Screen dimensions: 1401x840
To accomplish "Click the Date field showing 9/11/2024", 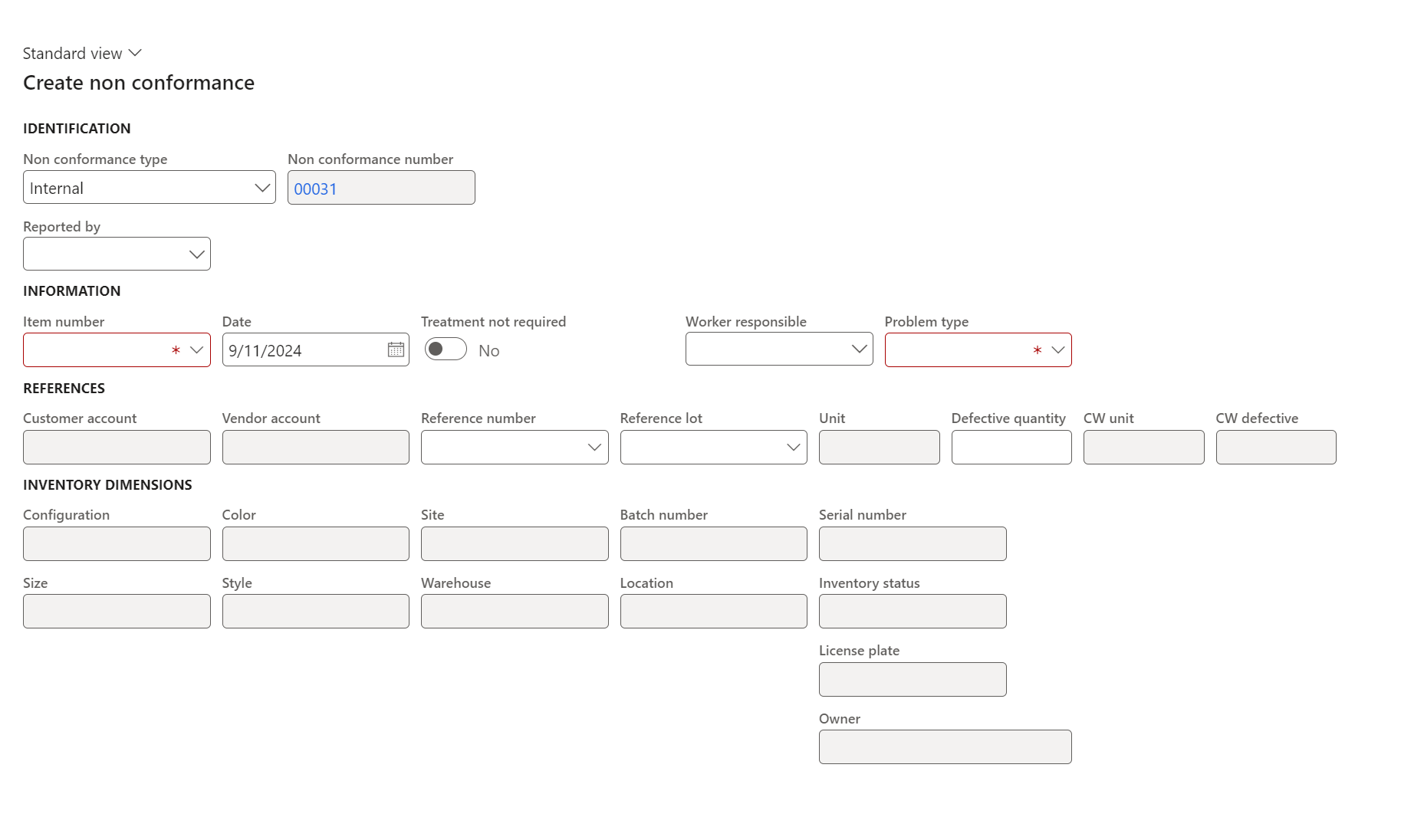I will pos(303,350).
